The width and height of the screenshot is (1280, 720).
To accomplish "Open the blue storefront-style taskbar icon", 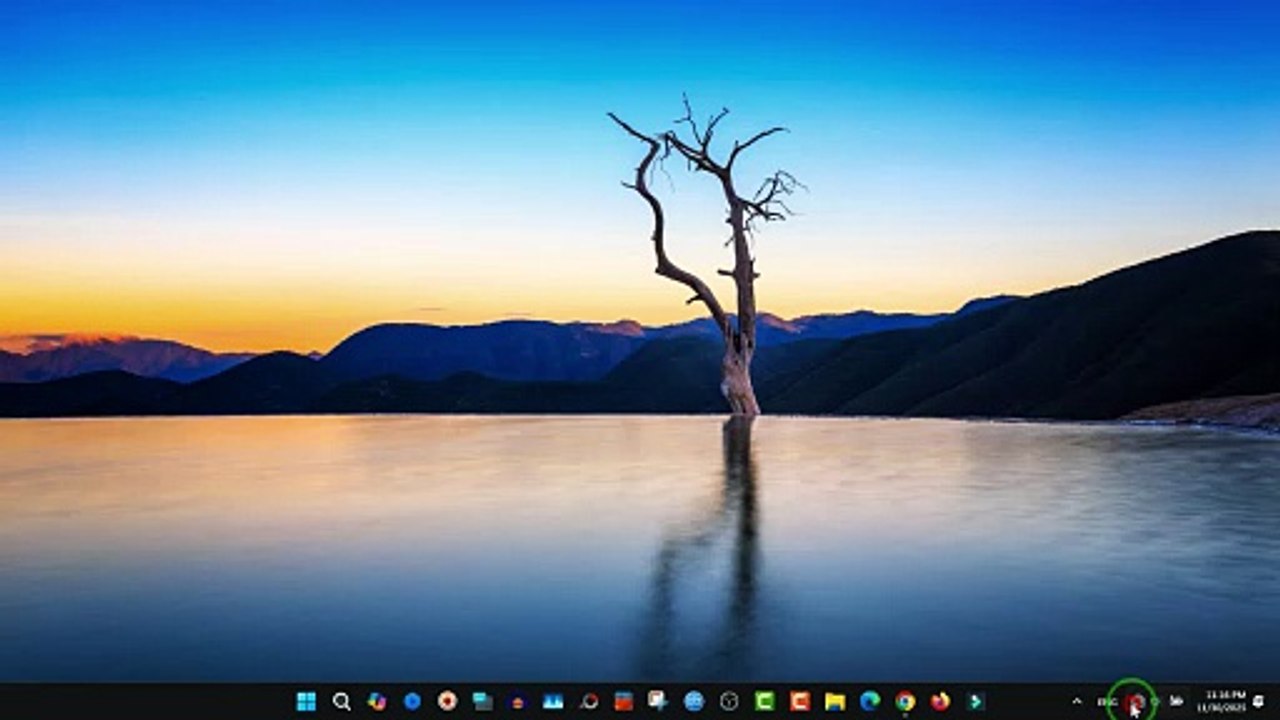I will [553, 701].
